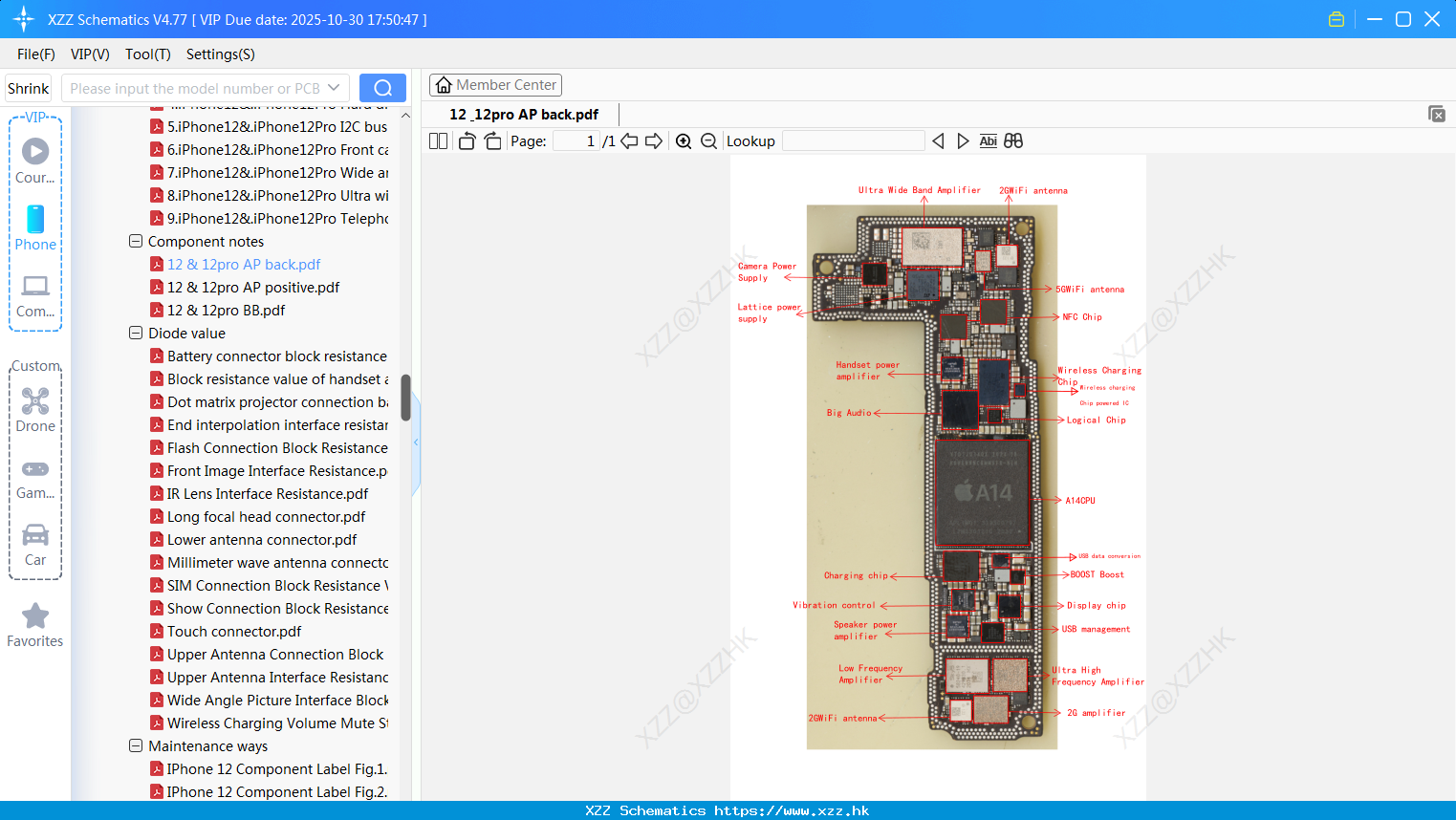Image resolution: width=1456 pixels, height=820 pixels.
Task: Click the search magnifier button
Action: 382,88
